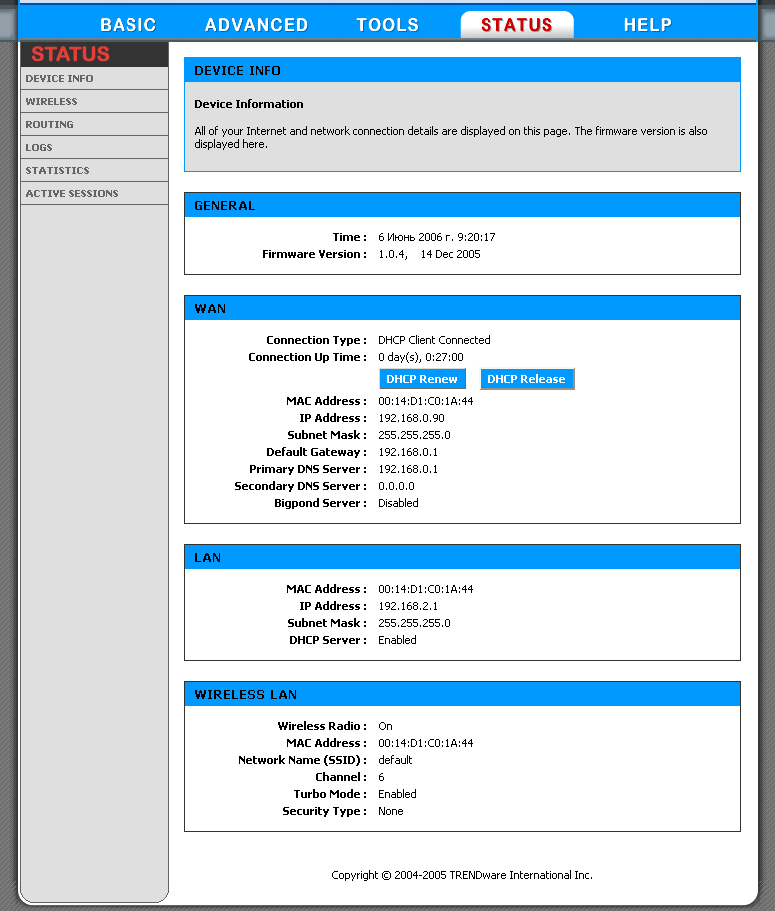The height and width of the screenshot is (911, 775).
Task: Click WAN MAC address value
Action: 425,401
